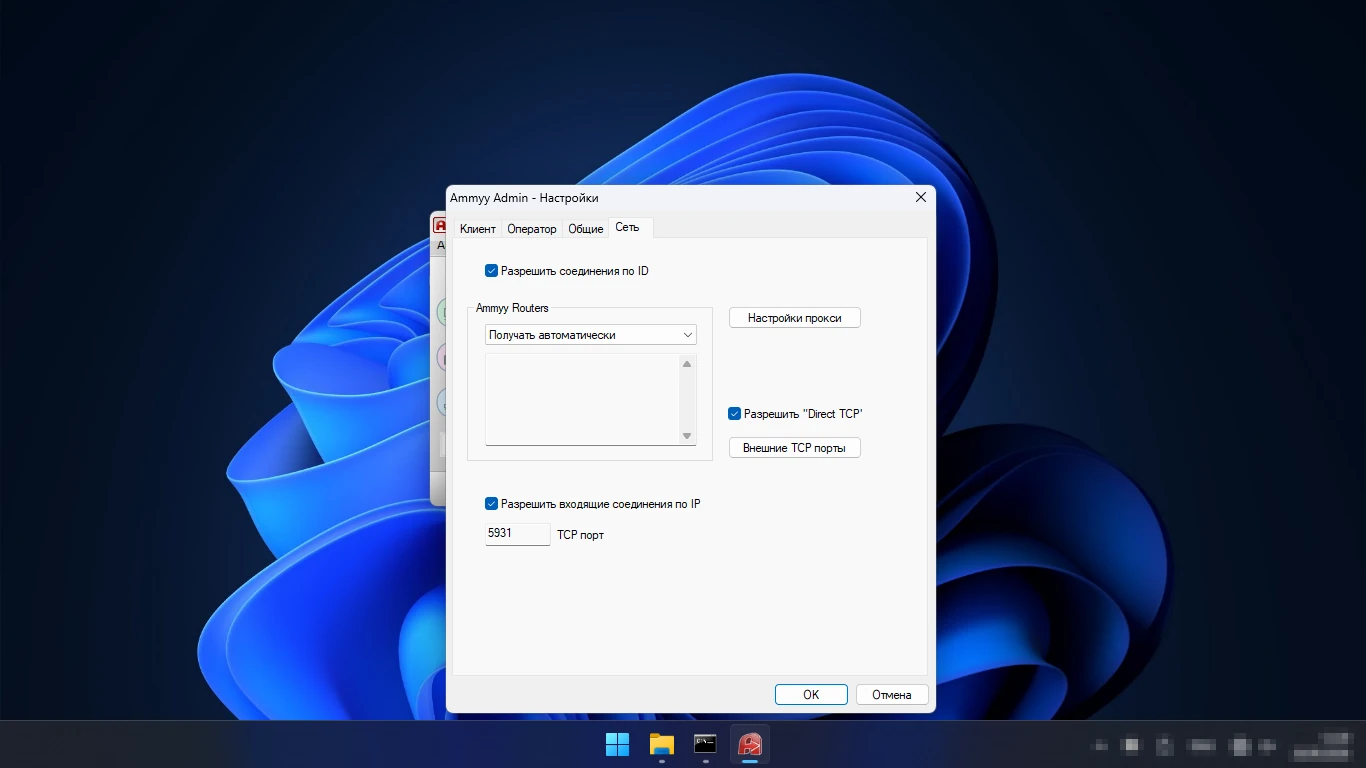
Task: Close the Ammyy Admin Настройки dialog
Action: tap(921, 198)
